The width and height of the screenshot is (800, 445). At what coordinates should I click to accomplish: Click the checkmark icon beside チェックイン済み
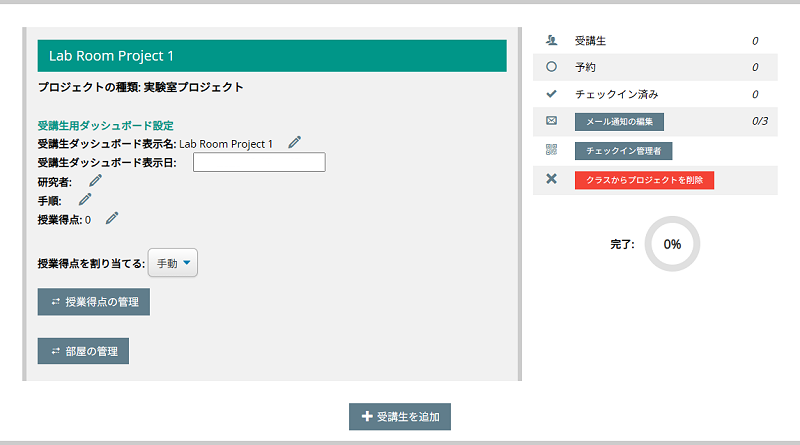tap(551, 94)
